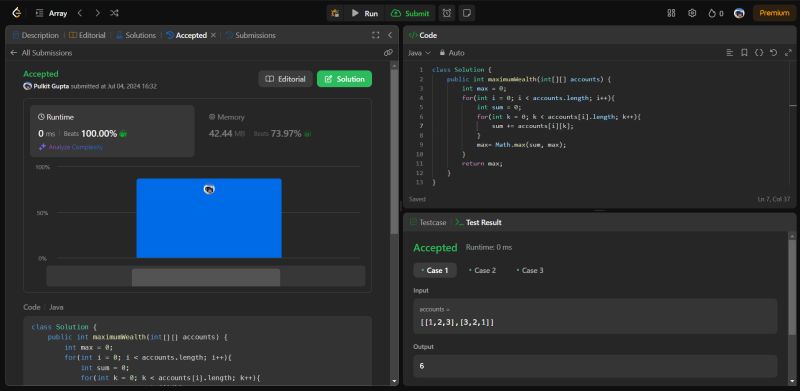Open the Editorial button in submission

click(x=286, y=79)
